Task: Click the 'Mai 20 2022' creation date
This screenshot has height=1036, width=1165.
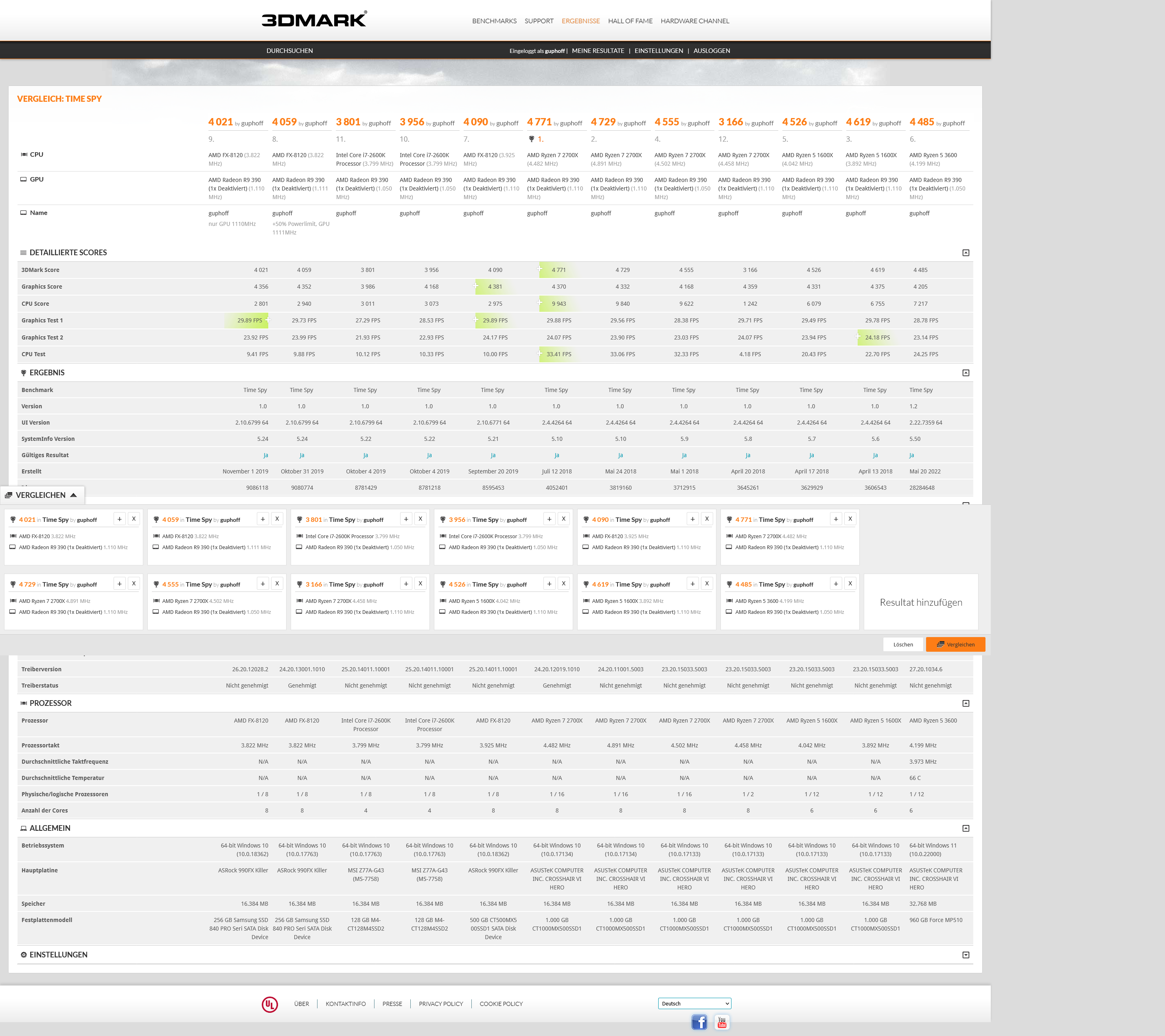Action: [925, 472]
